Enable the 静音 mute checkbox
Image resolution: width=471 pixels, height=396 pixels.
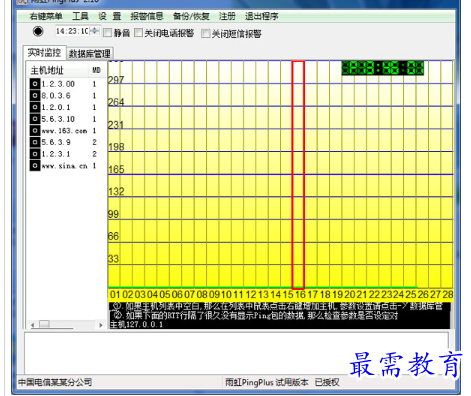[107, 33]
